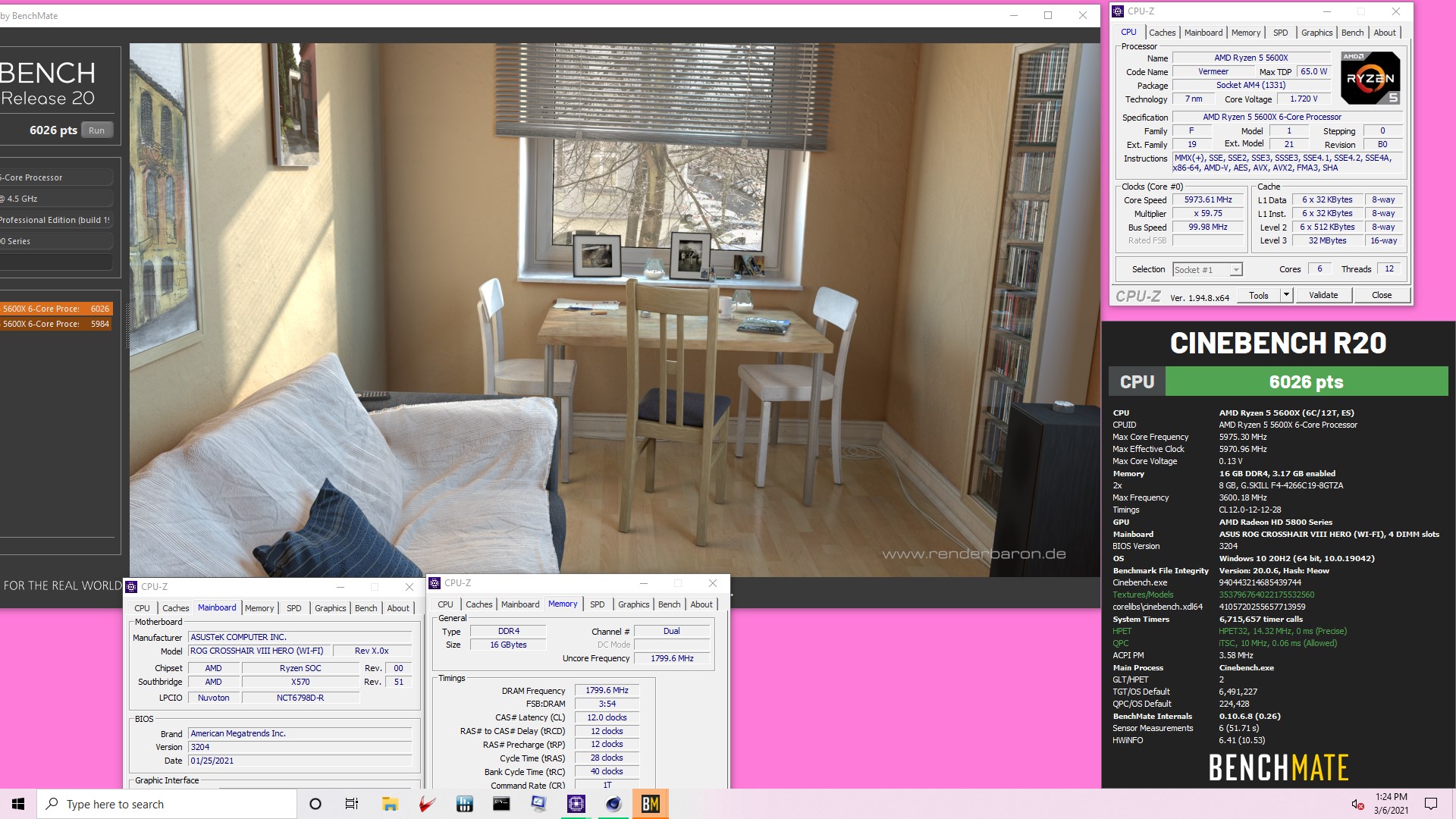Open File Explorer from the taskbar

point(390,804)
